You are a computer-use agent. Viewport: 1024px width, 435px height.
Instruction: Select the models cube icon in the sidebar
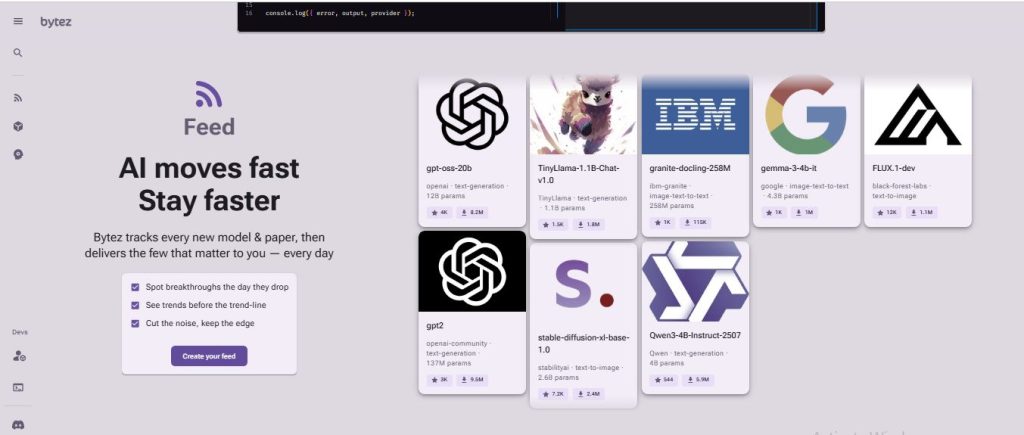click(x=18, y=126)
